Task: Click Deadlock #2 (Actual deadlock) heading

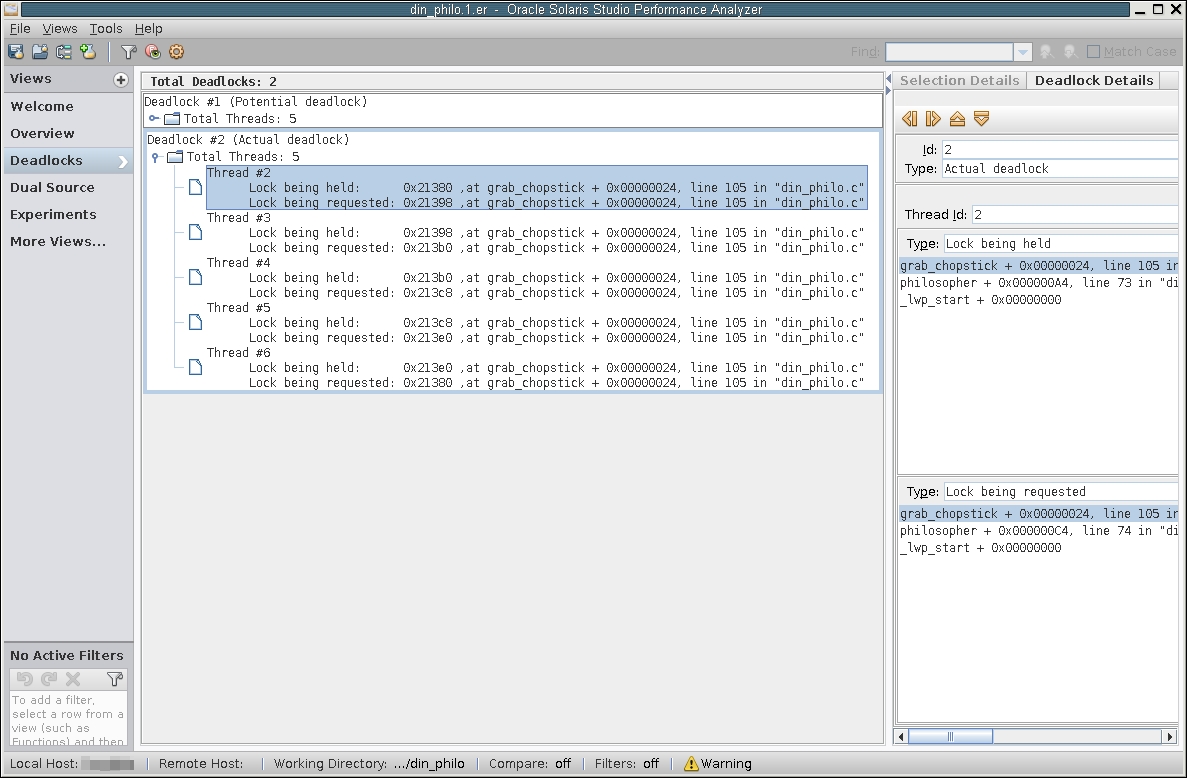Action: (x=248, y=140)
